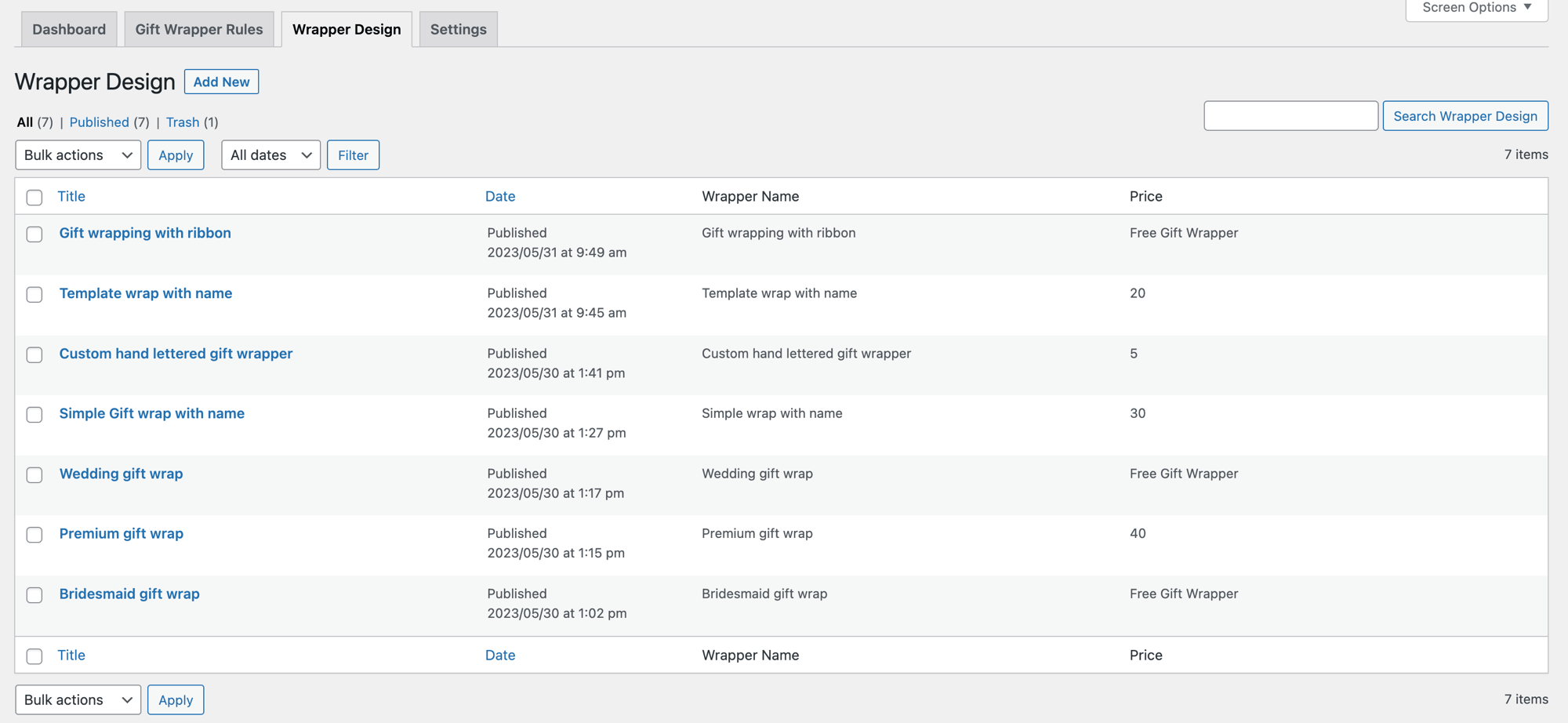
Task: Open the Gift Wrapper Rules tab
Action: pos(199,29)
